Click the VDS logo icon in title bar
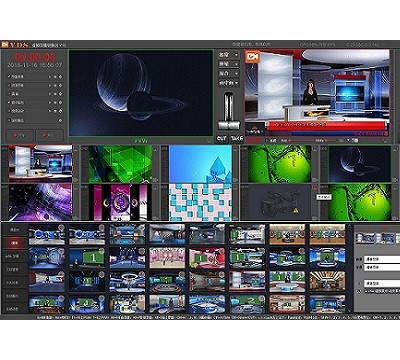The width and height of the screenshot is (400, 360). coord(4,44)
